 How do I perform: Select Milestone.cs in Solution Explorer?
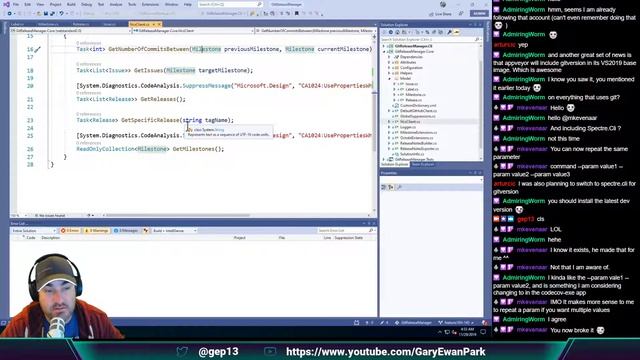415,95
